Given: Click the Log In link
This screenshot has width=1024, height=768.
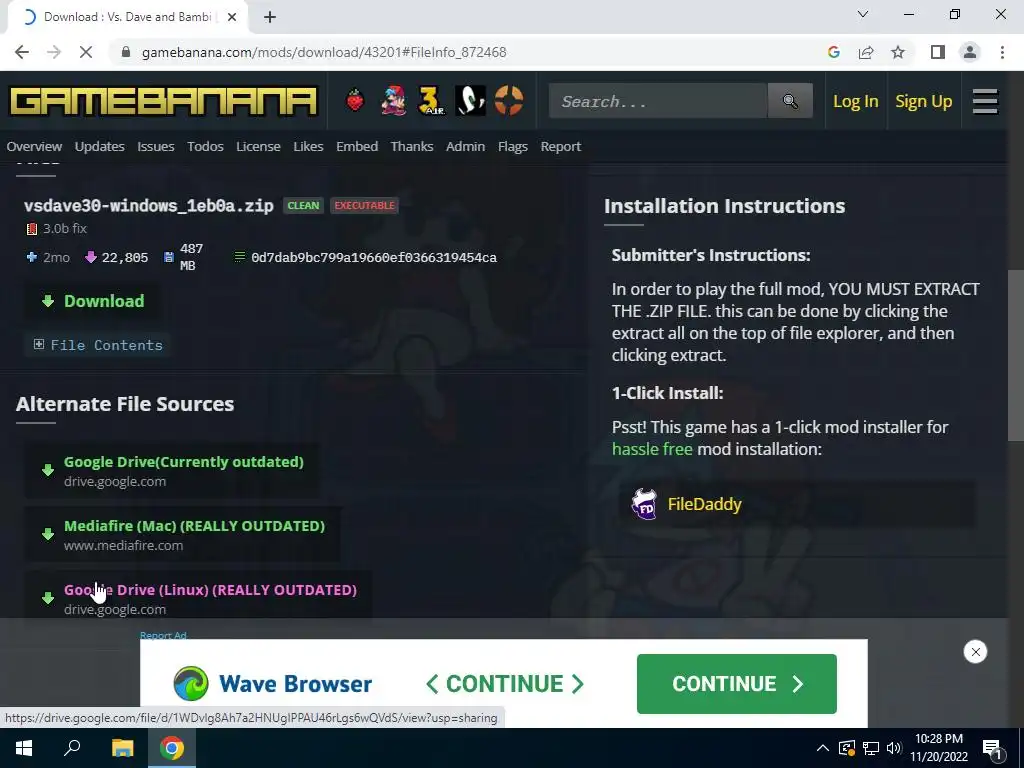Looking at the screenshot, I should [x=856, y=101].
